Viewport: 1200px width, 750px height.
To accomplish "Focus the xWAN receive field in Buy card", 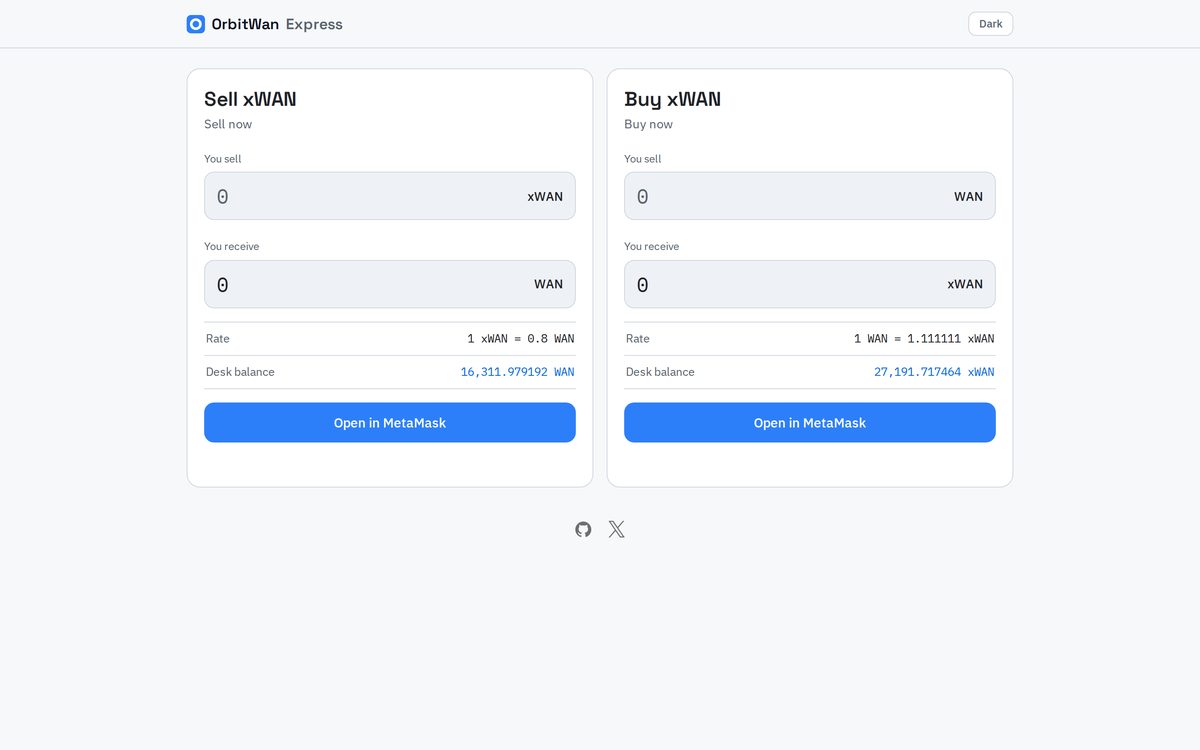I will click(x=810, y=284).
